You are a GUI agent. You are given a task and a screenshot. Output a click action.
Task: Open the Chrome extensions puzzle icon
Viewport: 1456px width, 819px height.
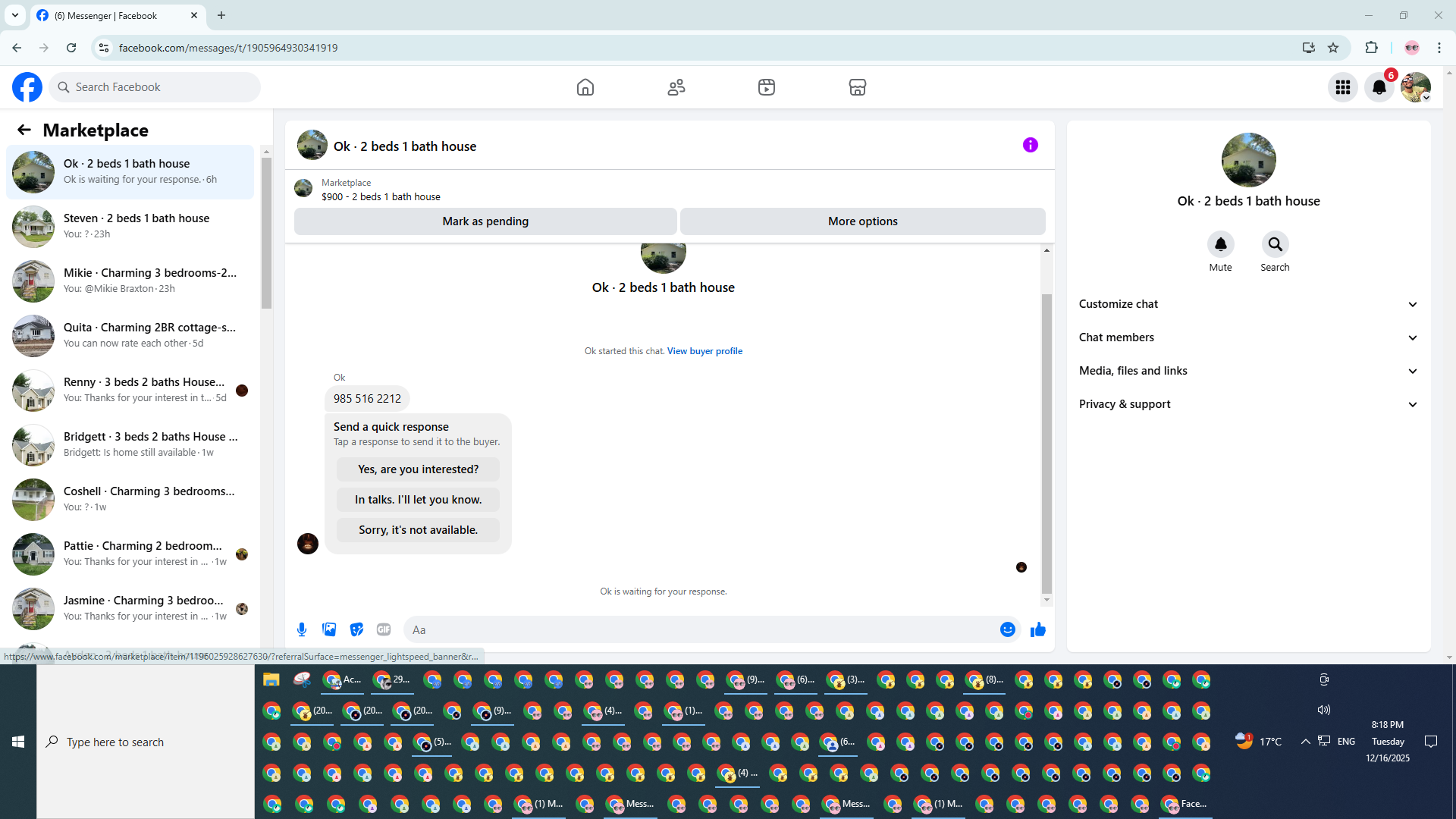(x=1371, y=48)
